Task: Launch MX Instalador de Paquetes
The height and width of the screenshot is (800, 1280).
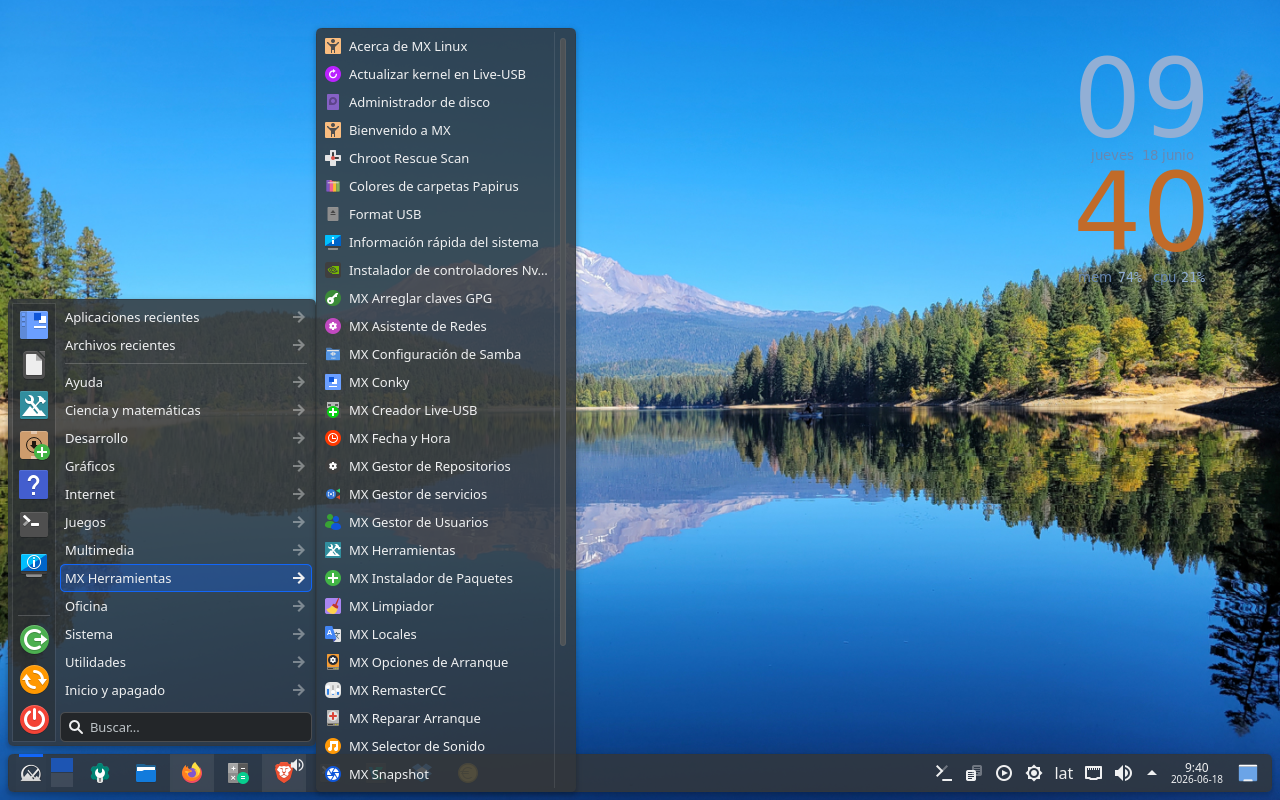Action: point(436,578)
